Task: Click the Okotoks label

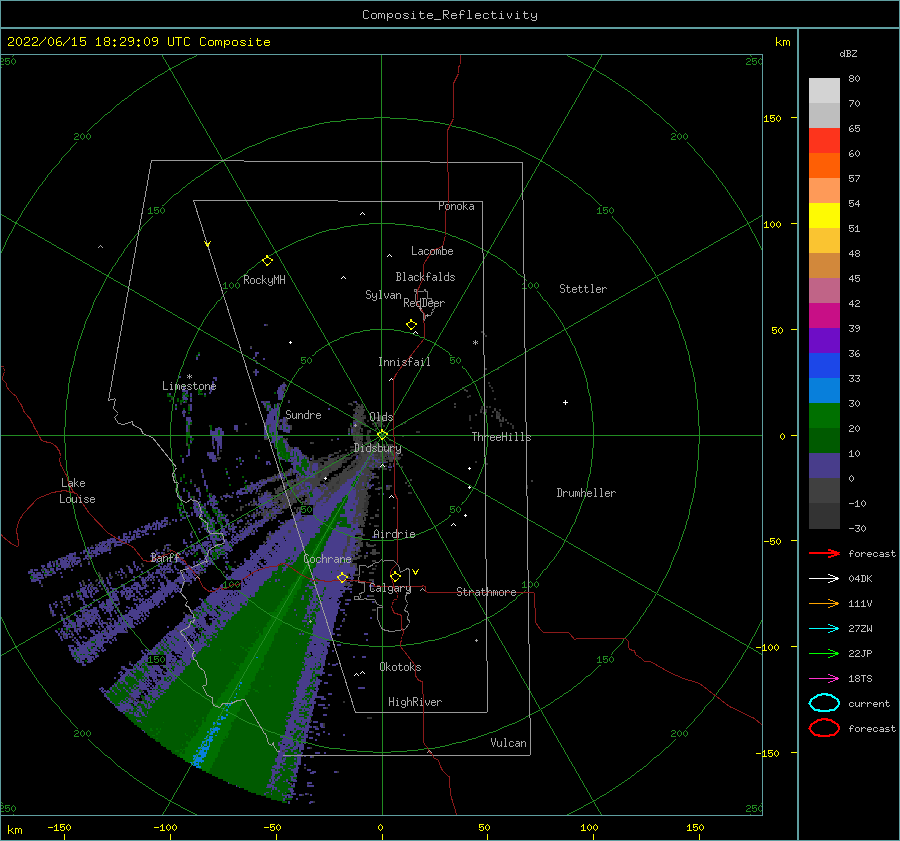Action: tap(400, 667)
